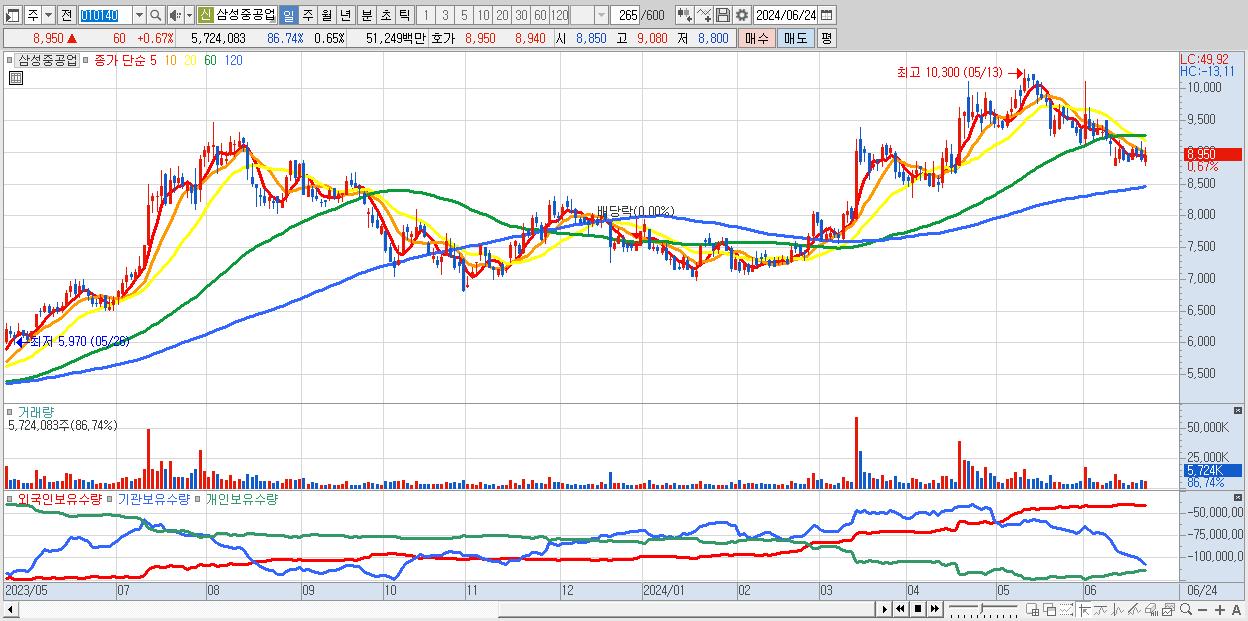This screenshot has height=621, width=1248.
Task: Edit the date field 2024/06/24
Action: [785, 15]
